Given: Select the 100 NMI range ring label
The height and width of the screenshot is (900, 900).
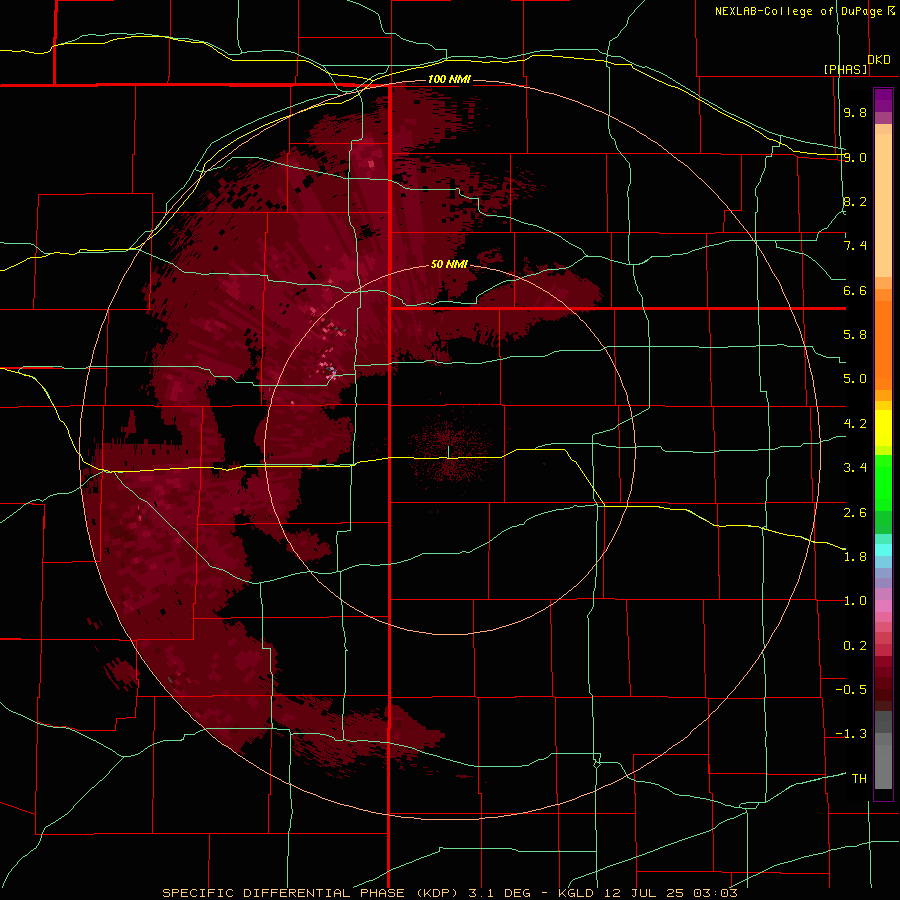Looking at the screenshot, I should (449, 79).
